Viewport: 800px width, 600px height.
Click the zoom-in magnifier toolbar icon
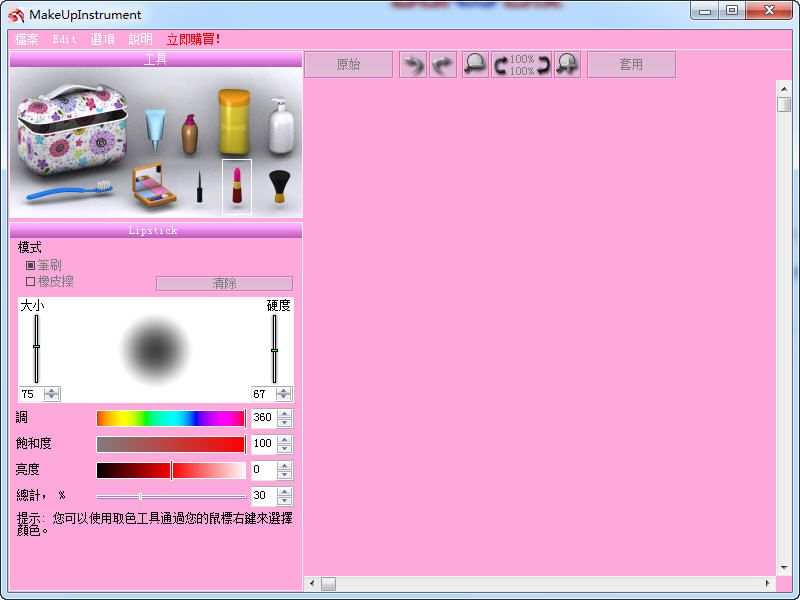[565, 64]
